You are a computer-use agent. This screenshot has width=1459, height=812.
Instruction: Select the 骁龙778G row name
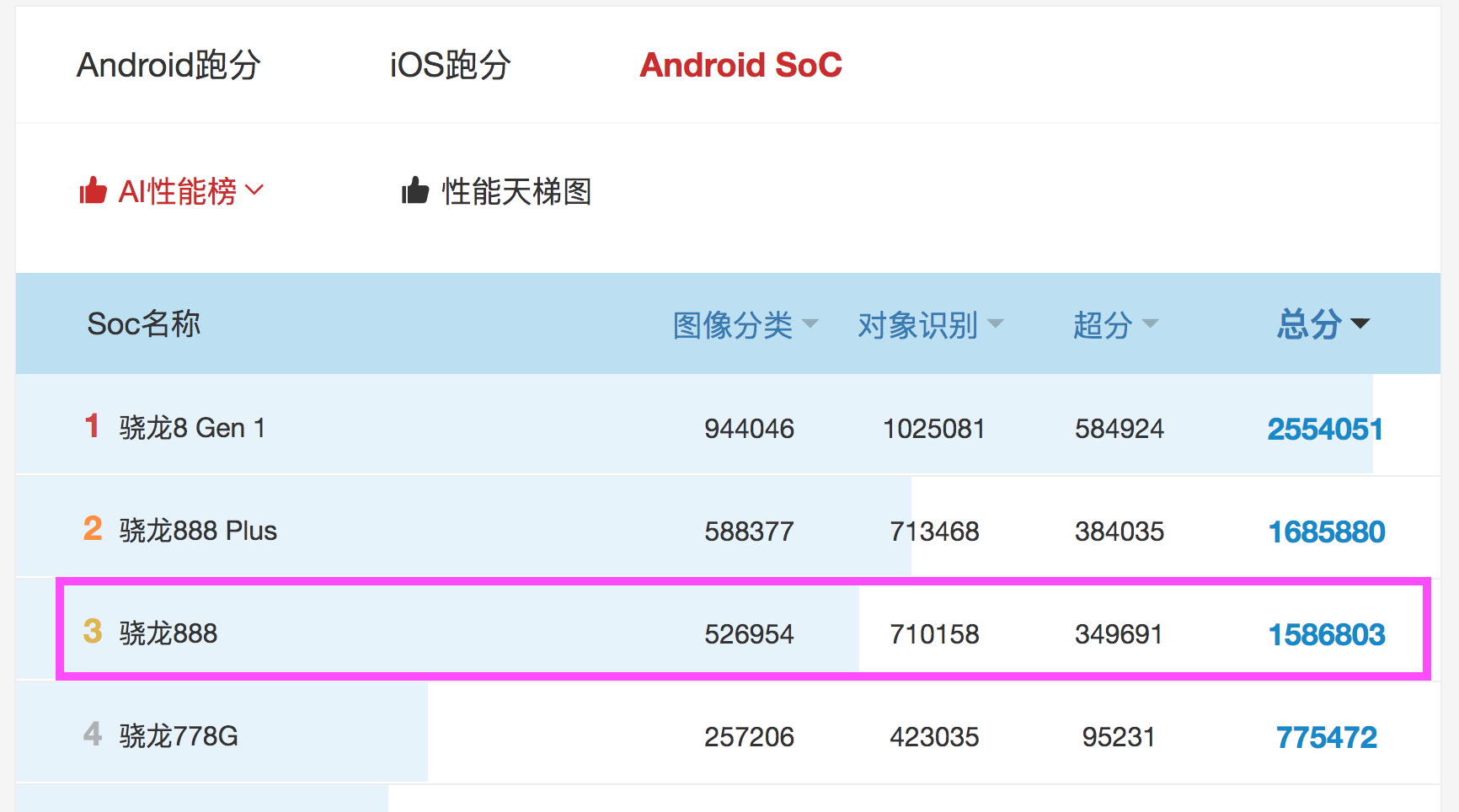point(179,736)
